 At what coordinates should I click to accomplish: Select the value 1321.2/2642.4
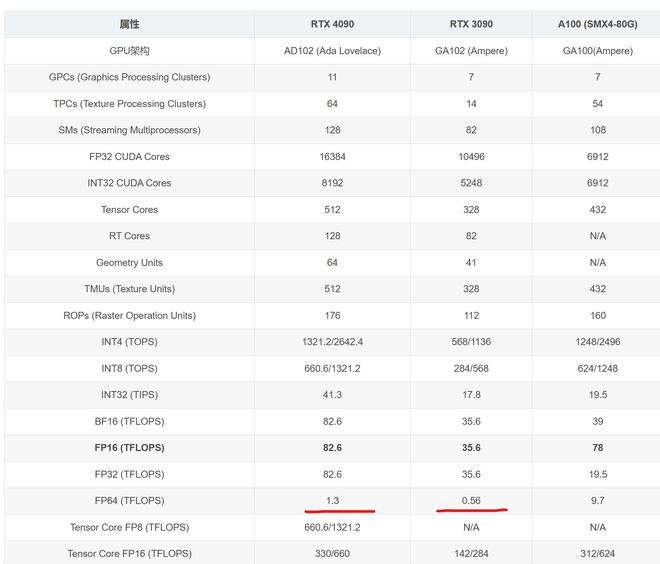click(332, 342)
